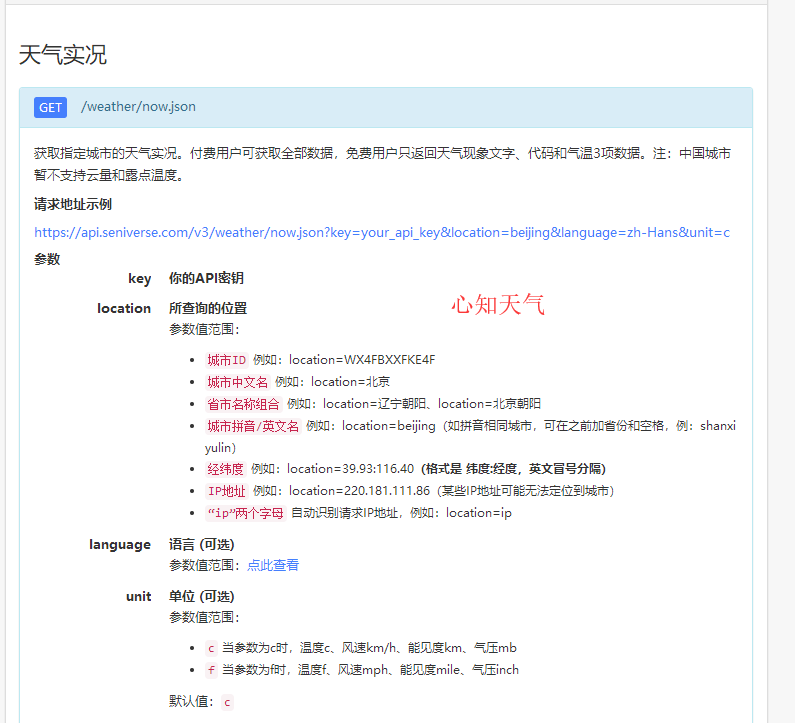
Task: Click the 城市拼音/英文名 code tag
Action: pos(254,426)
